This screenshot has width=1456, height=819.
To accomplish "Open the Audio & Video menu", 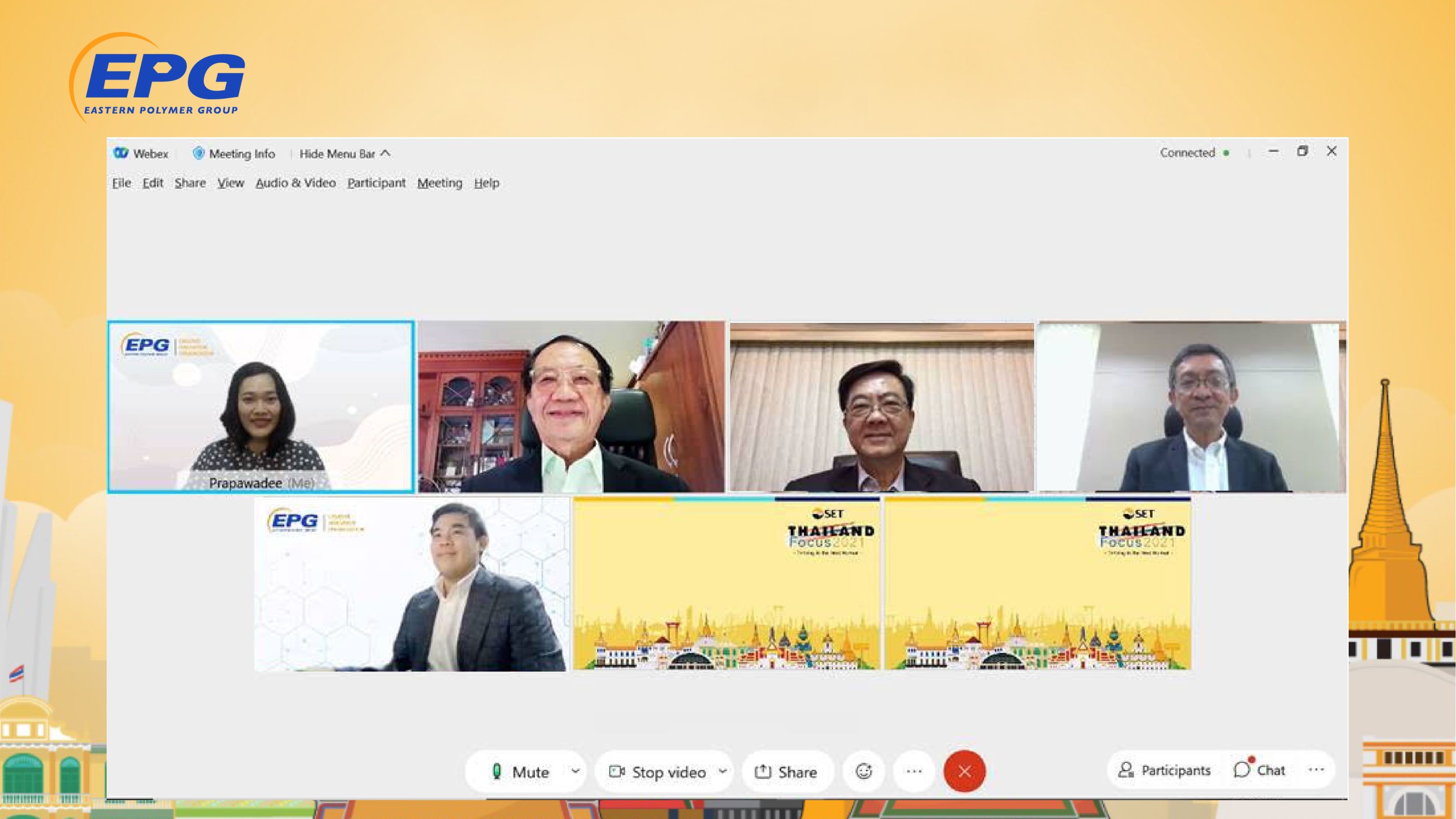I will click(294, 183).
